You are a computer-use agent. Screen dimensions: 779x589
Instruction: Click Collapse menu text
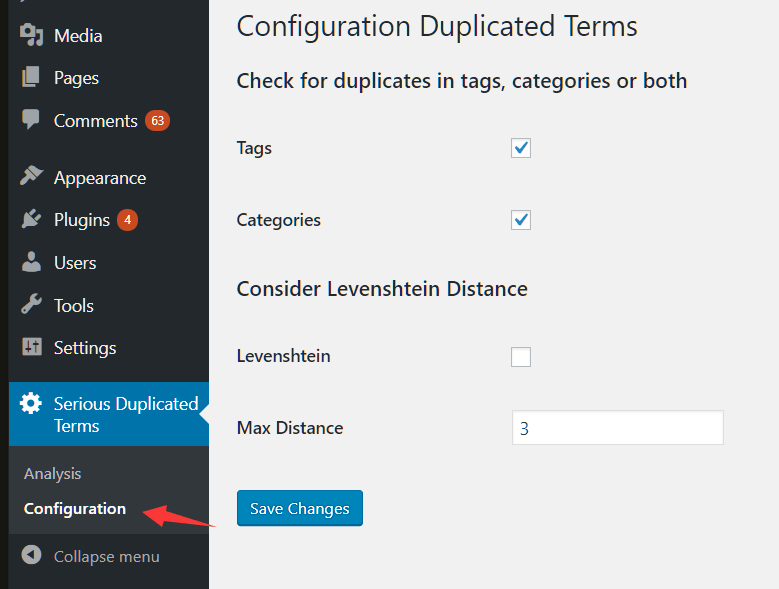[106, 557]
